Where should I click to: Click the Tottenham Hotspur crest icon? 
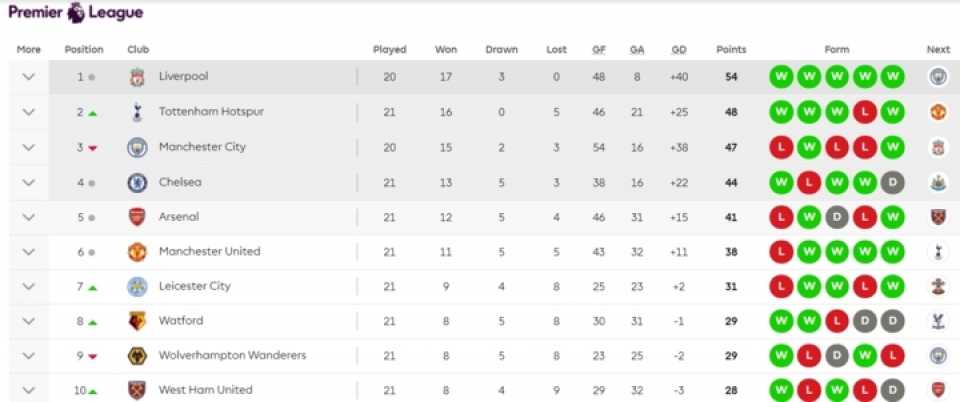click(137, 112)
